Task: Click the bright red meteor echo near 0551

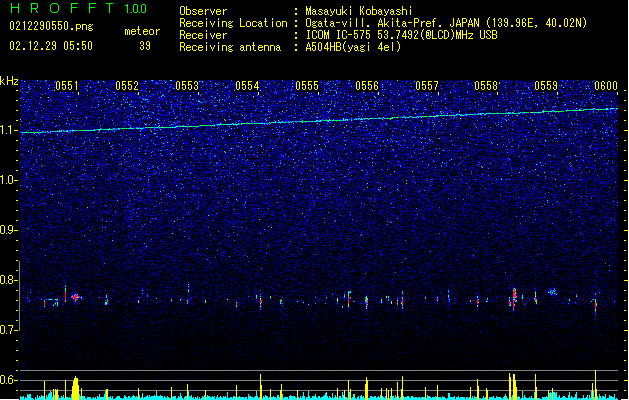Action: (75, 297)
